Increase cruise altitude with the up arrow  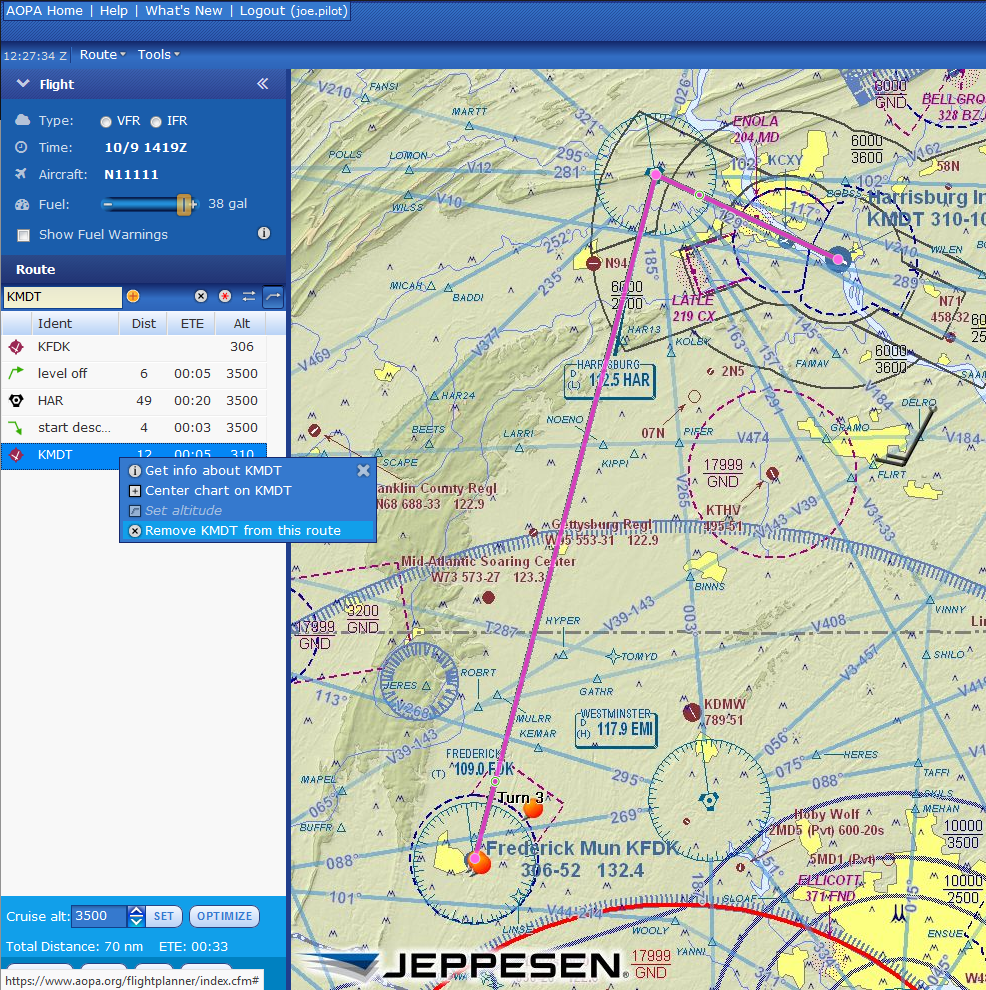click(x=136, y=910)
